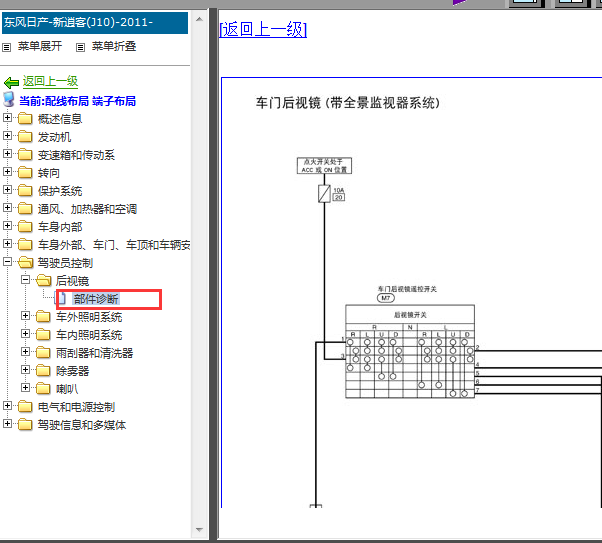Image resolution: width=602 pixels, height=543 pixels.
Task: Select the 通风、加热器和空调 tree label
Action: point(88,209)
